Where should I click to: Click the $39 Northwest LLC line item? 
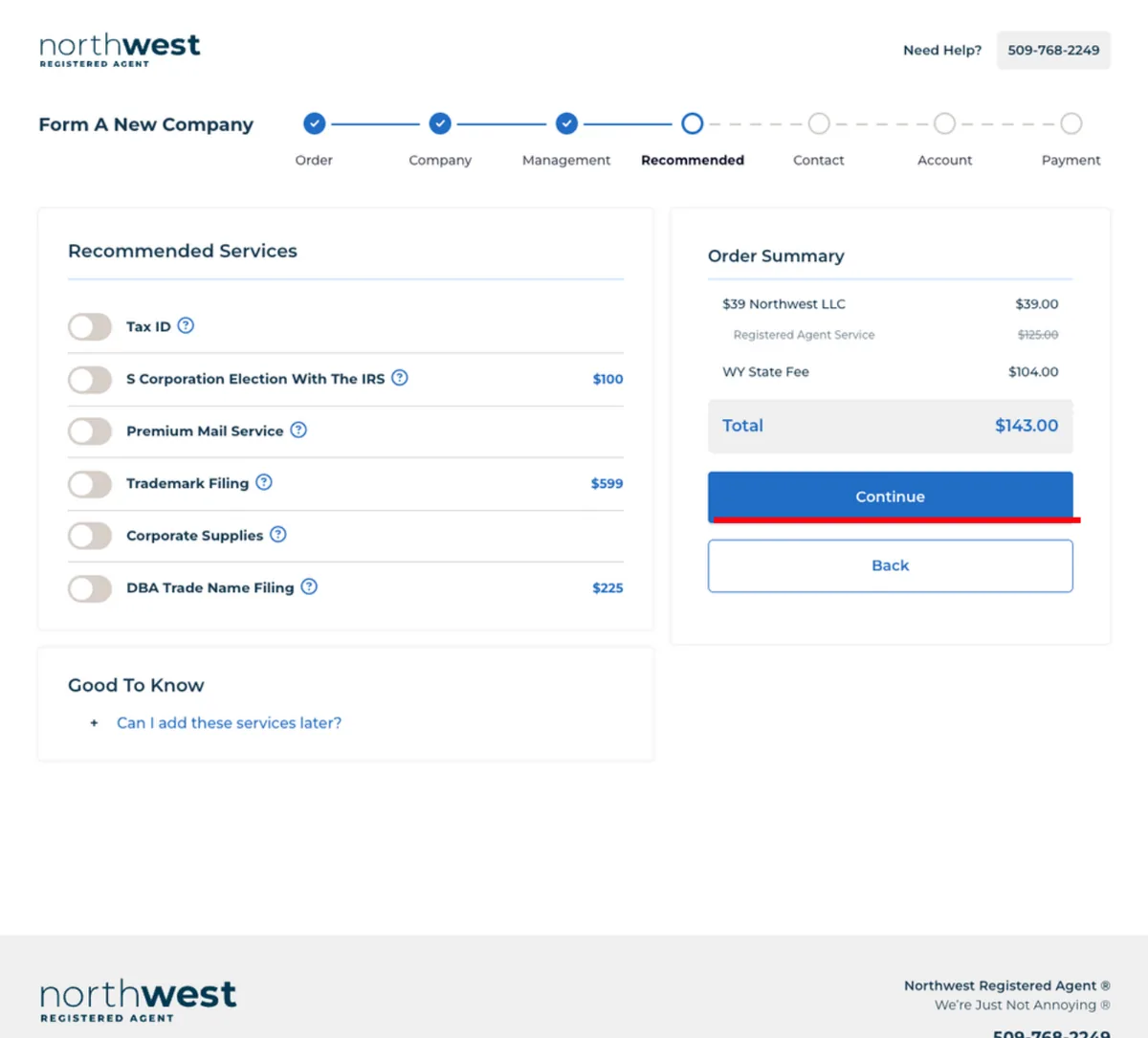(890, 303)
